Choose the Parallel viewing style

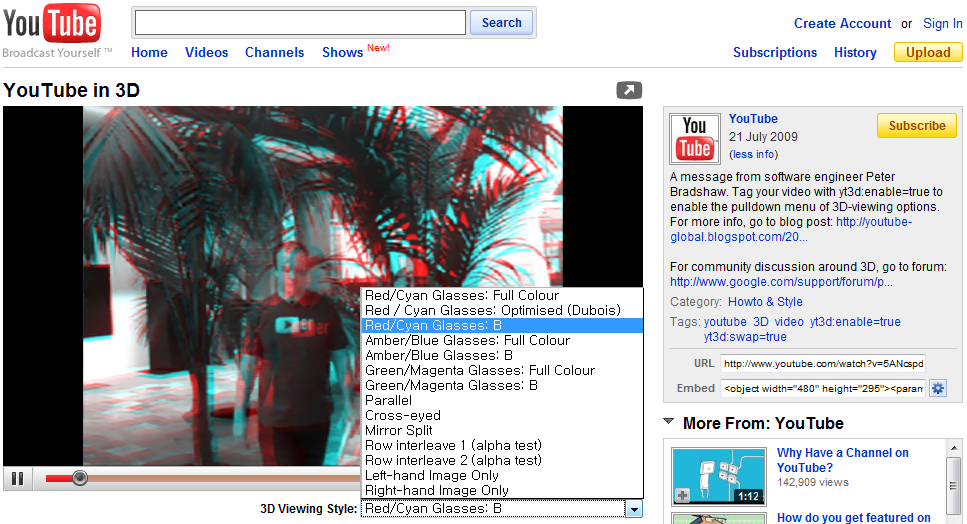click(502, 400)
